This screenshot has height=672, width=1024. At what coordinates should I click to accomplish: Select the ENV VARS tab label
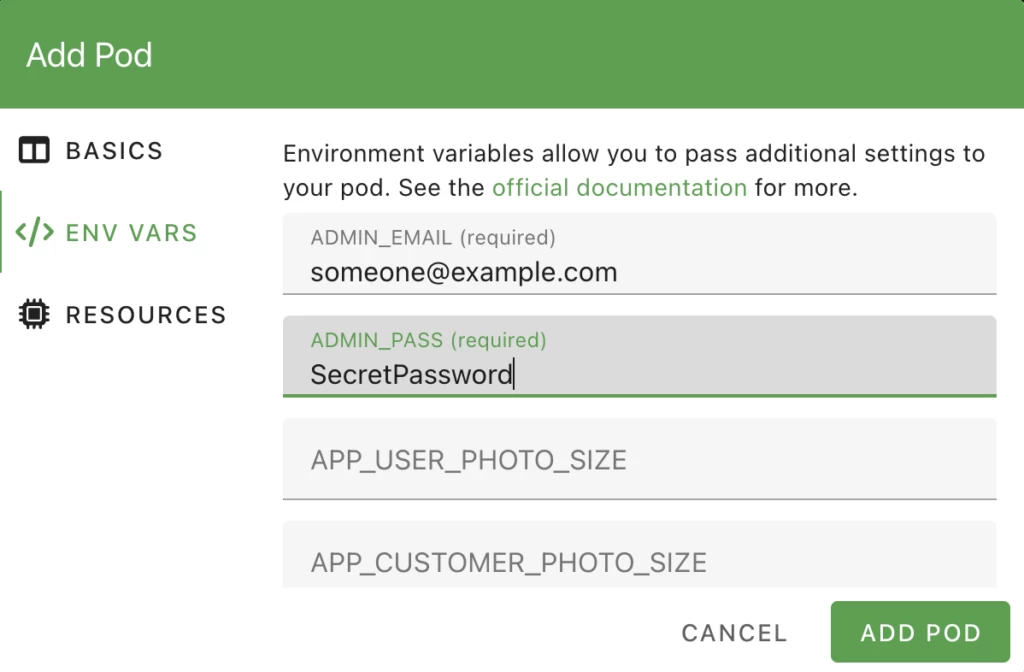pos(131,233)
